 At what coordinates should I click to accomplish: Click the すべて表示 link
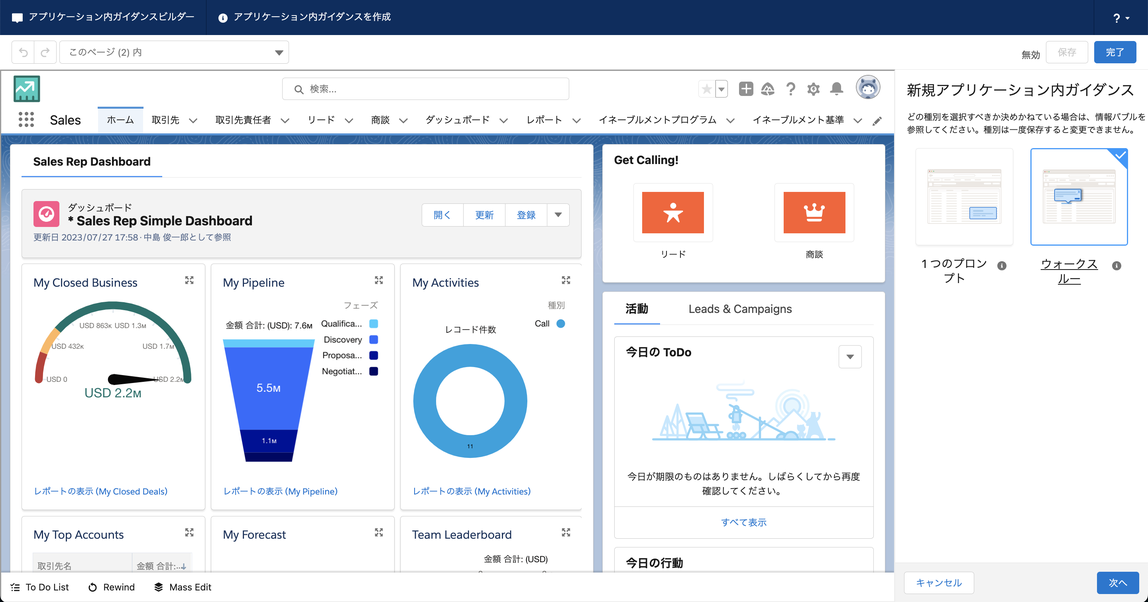pos(744,523)
